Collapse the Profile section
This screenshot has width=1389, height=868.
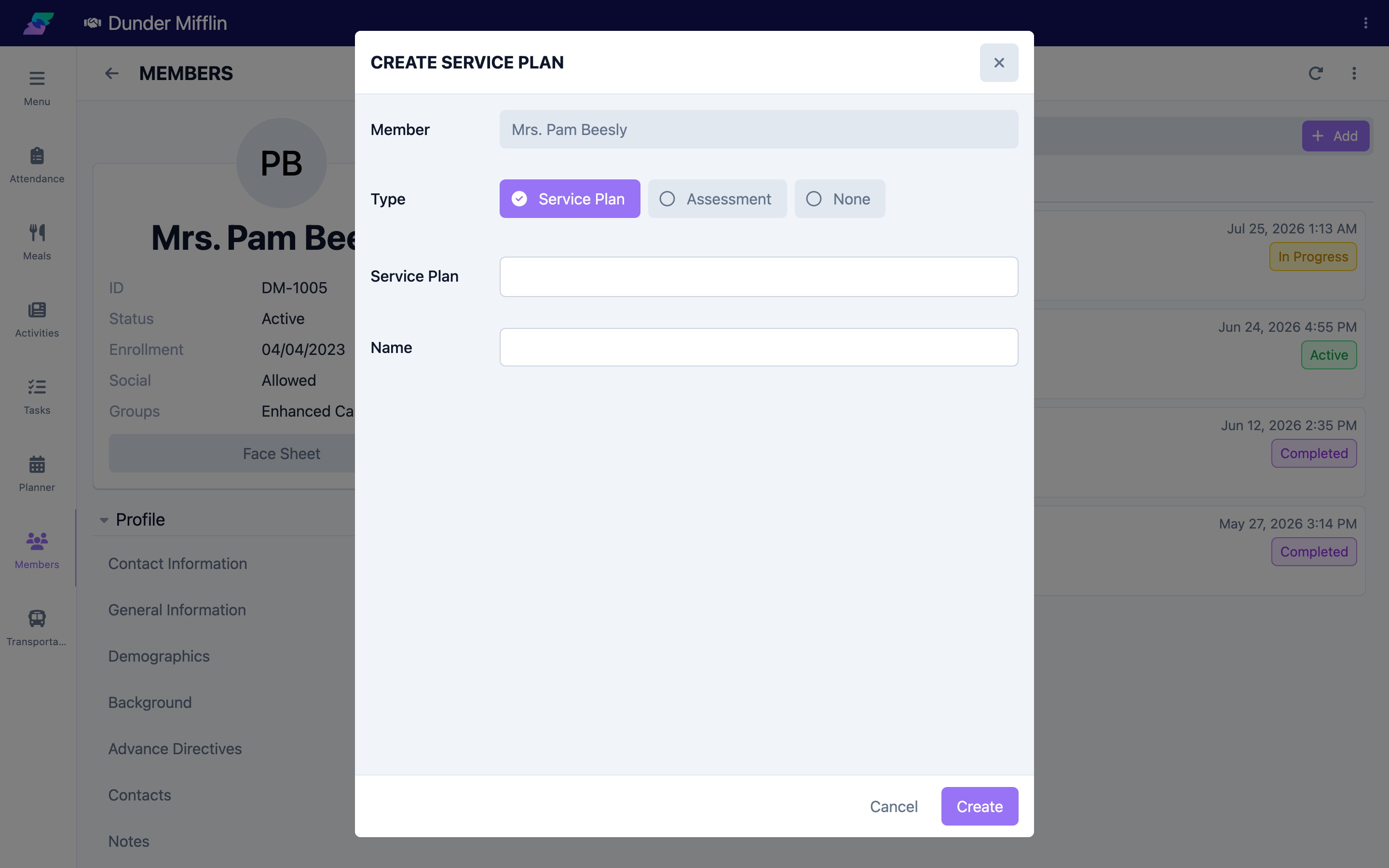tap(104, 520)
